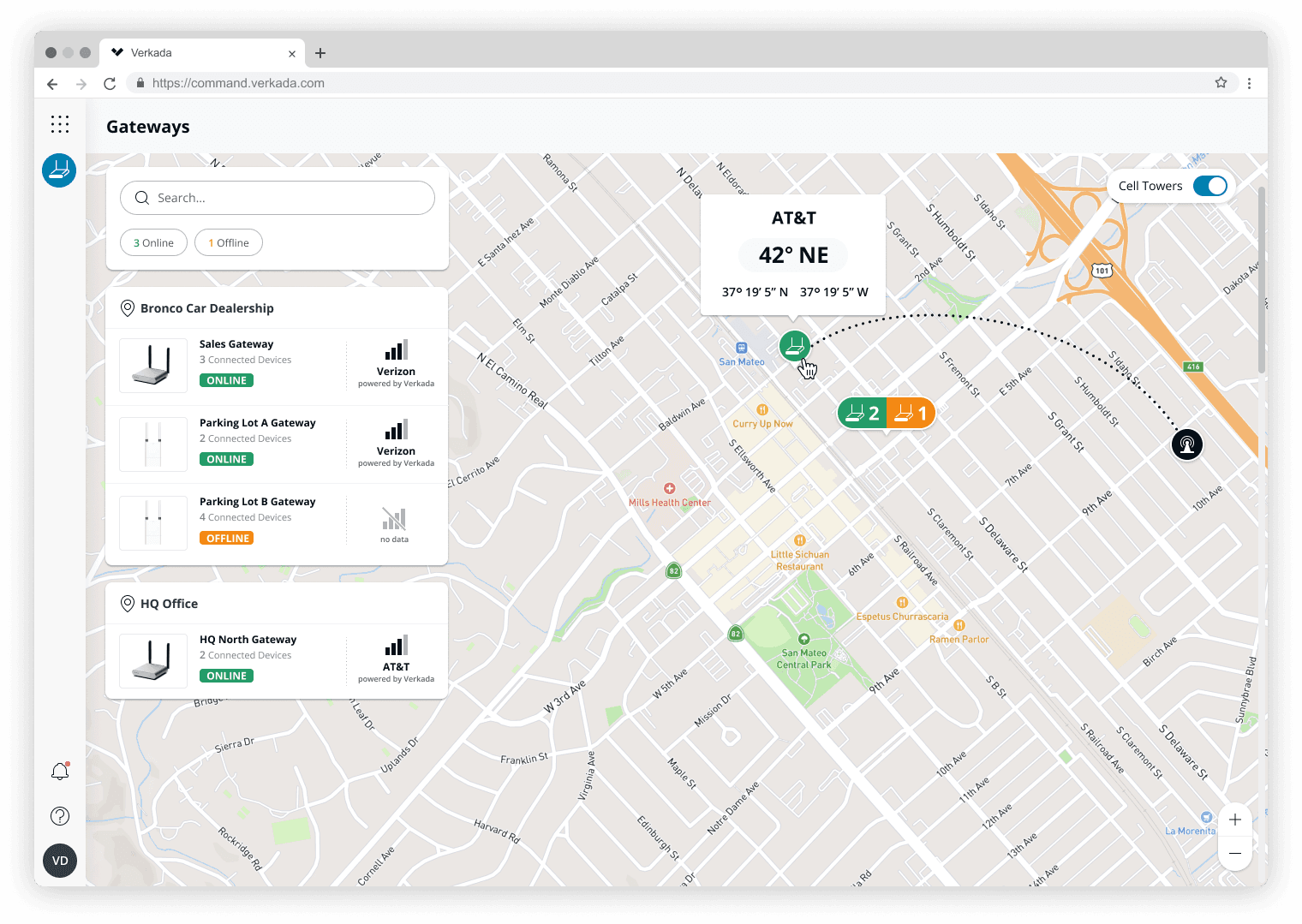Open help via the question mark icon
1302x924 pixels.
click(x=59, y=815)
